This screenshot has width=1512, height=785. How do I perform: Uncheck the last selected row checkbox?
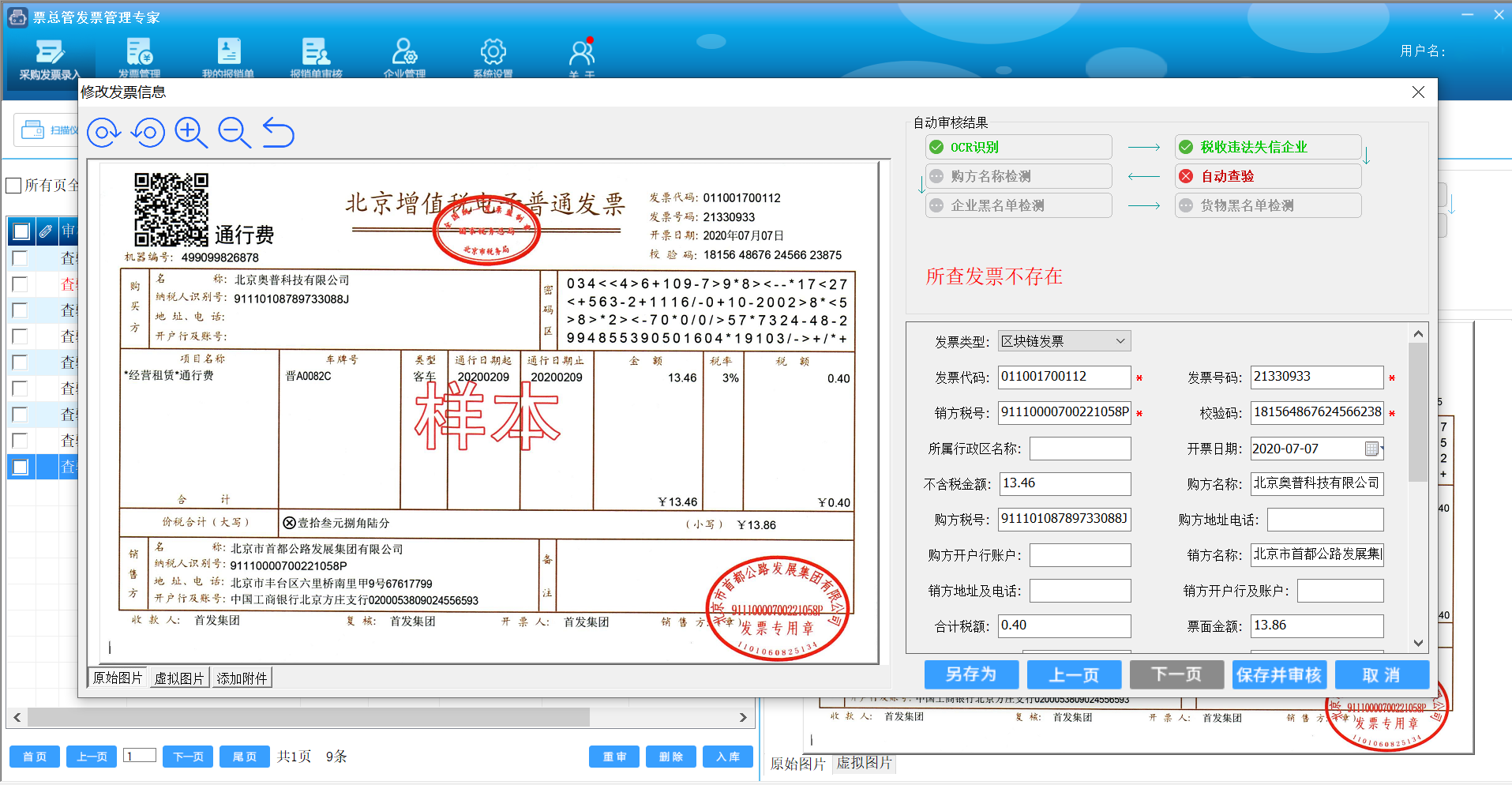click(x=21, y=467)
